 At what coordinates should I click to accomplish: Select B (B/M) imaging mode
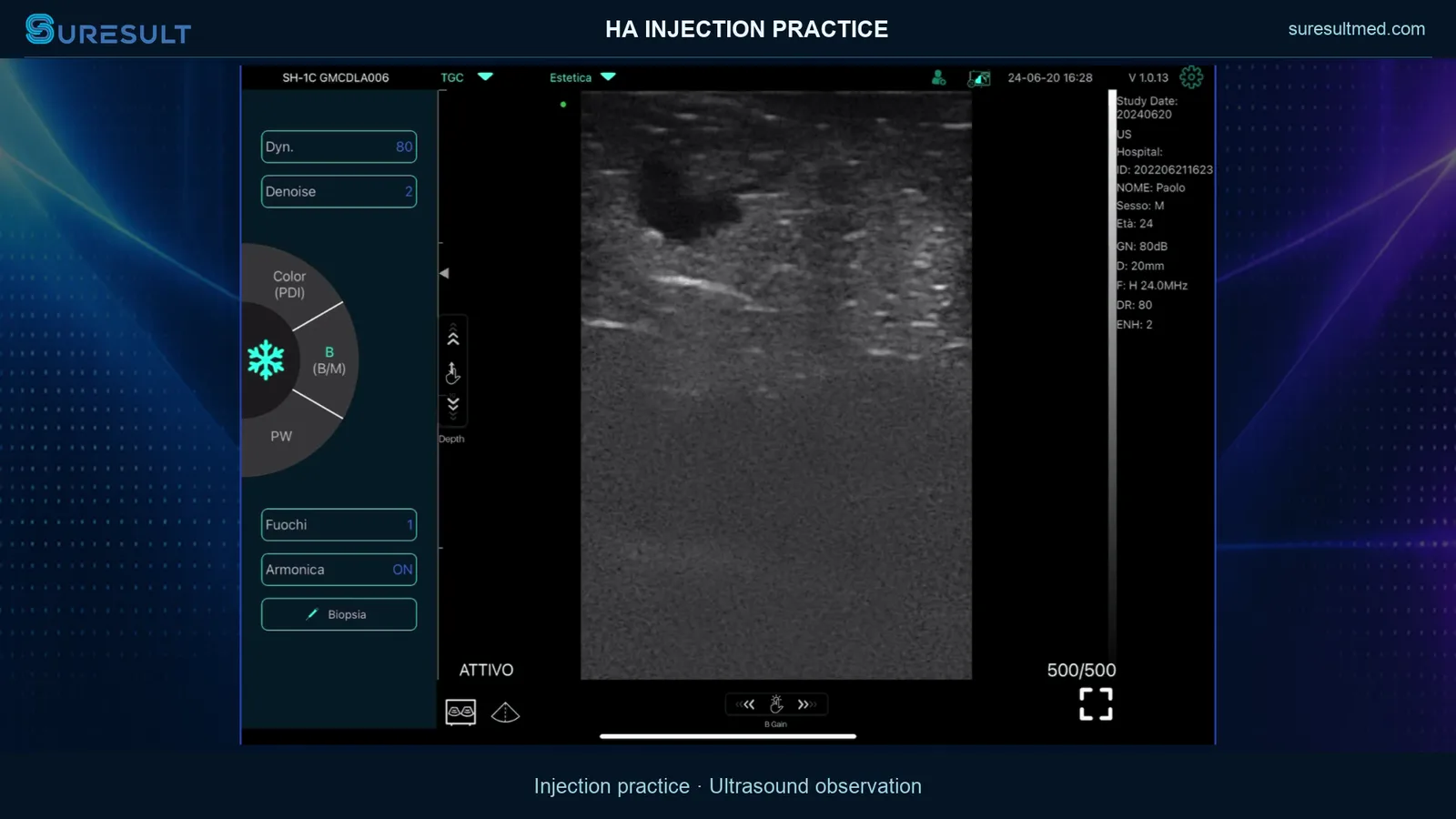329,360
